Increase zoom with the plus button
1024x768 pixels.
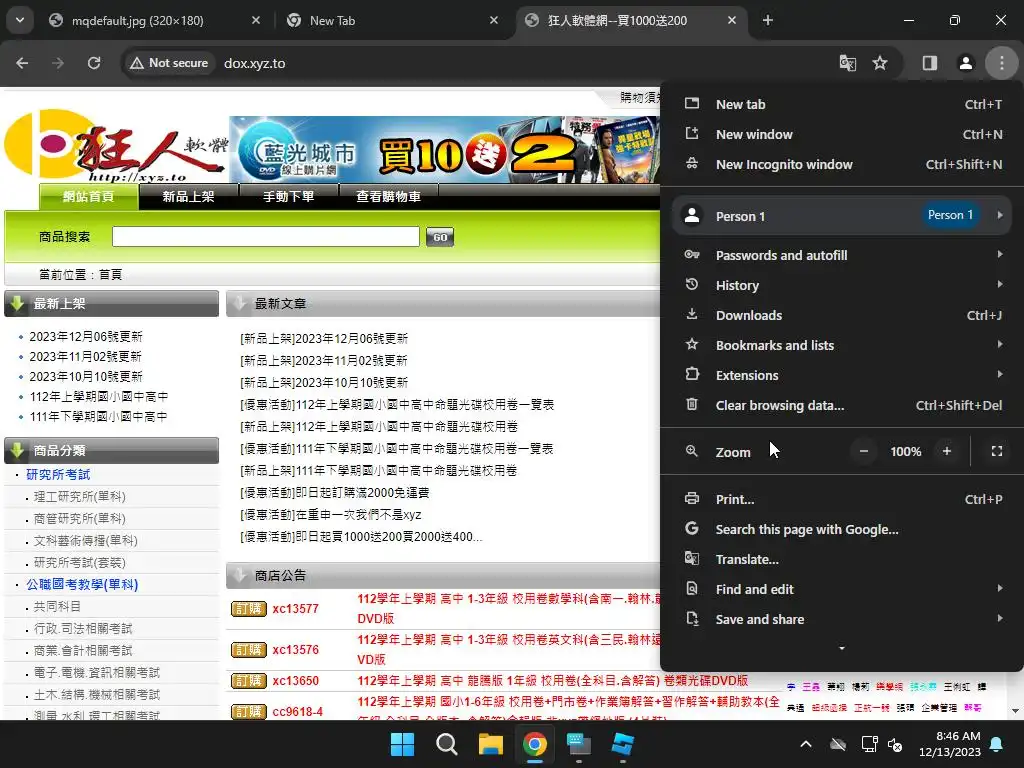click(x=946, y=451)
